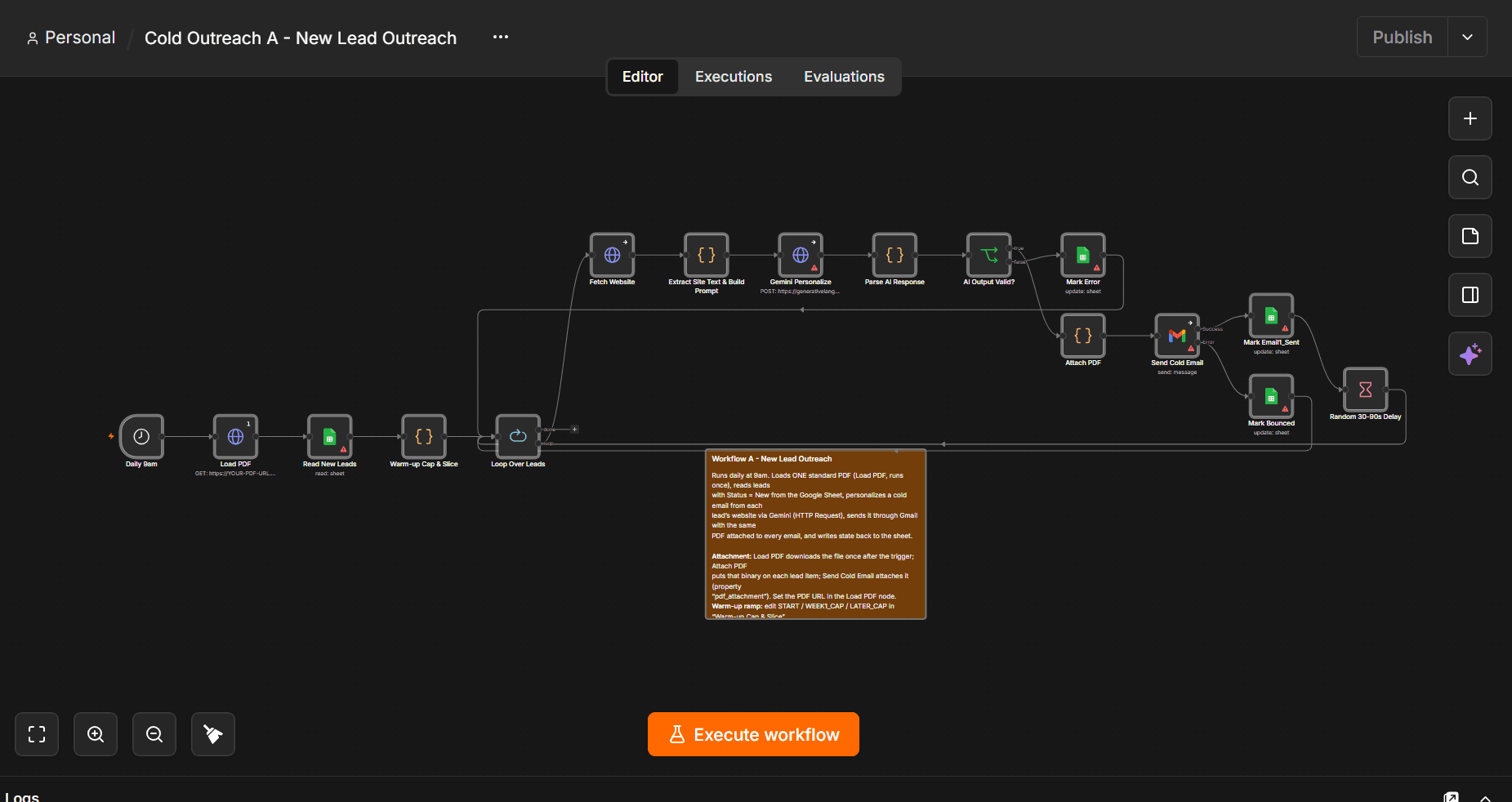The height and width of the screenshot is (802, 1512).
Task: Switch to the Evaluations tab
Action: click(x=844, y=77)
